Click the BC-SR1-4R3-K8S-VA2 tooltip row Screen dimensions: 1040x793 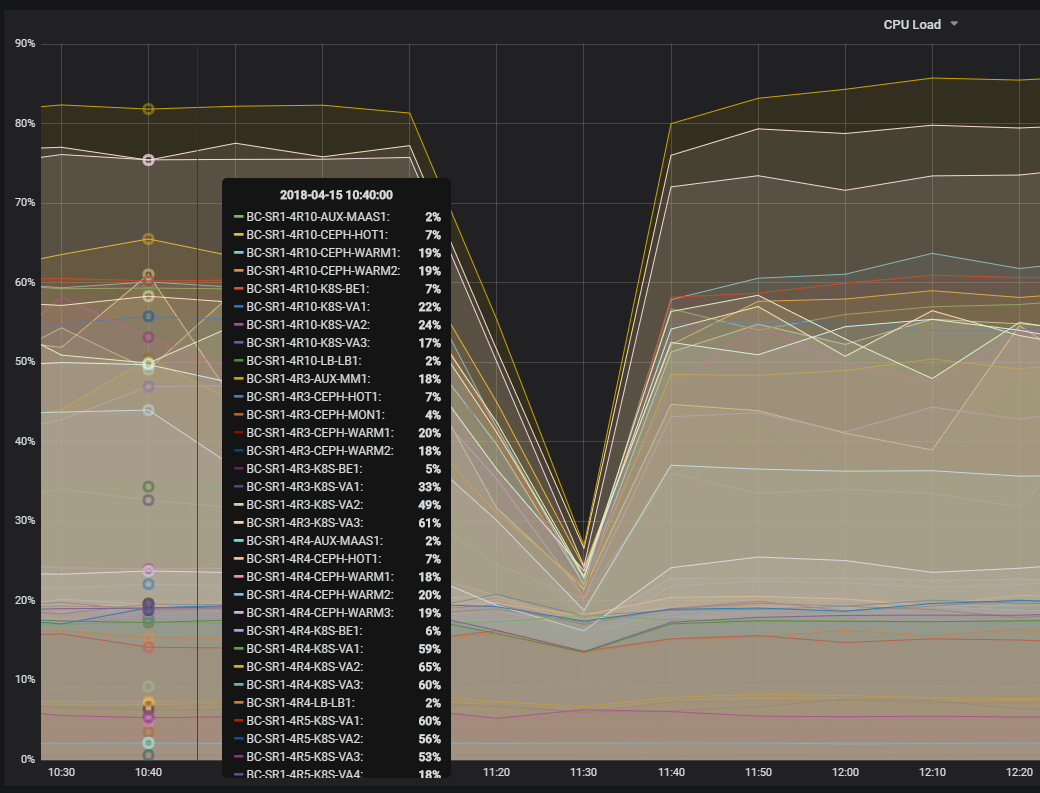tap(337, 505)
